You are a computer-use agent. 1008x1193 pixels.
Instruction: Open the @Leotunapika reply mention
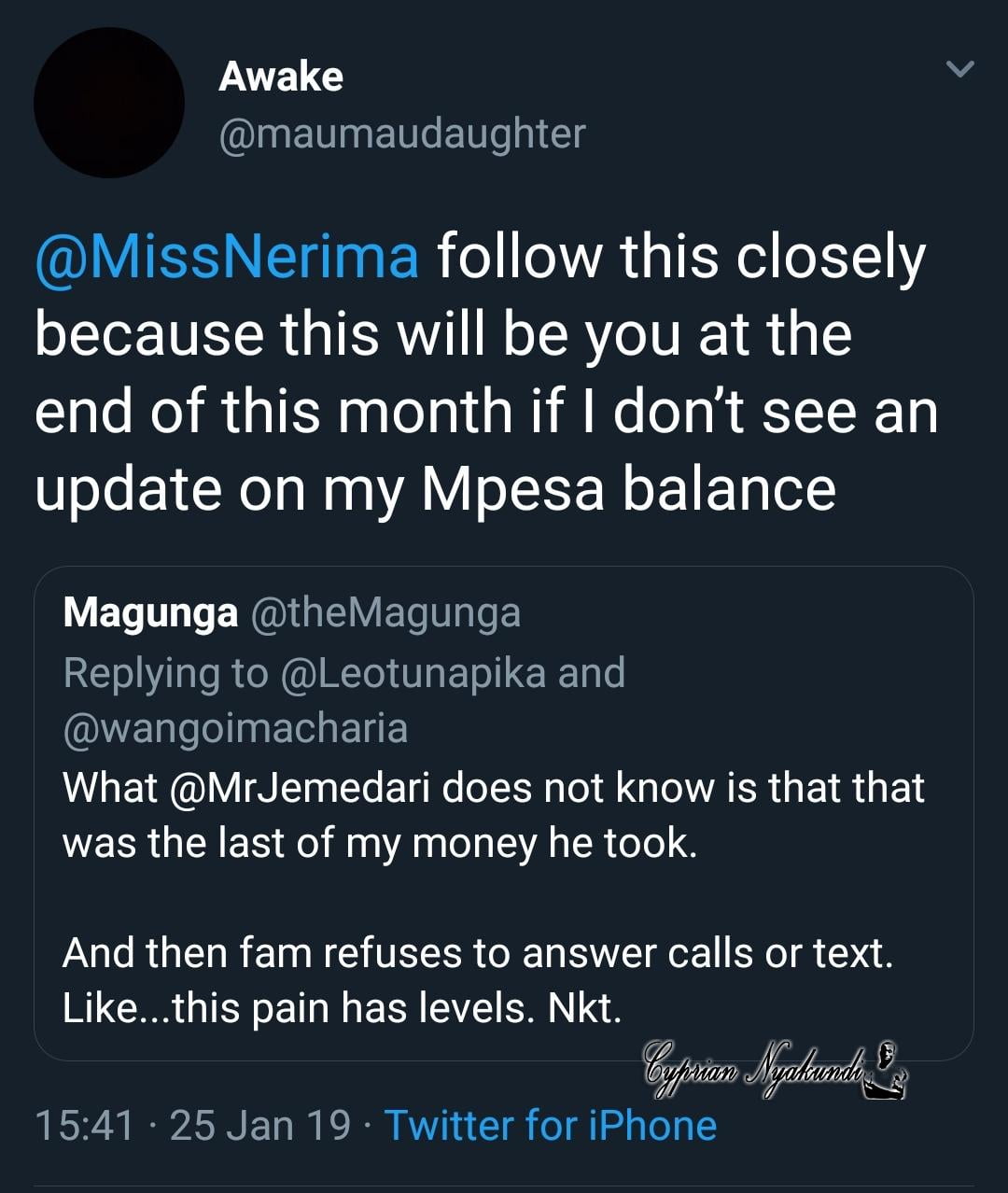tap(413, 672)
